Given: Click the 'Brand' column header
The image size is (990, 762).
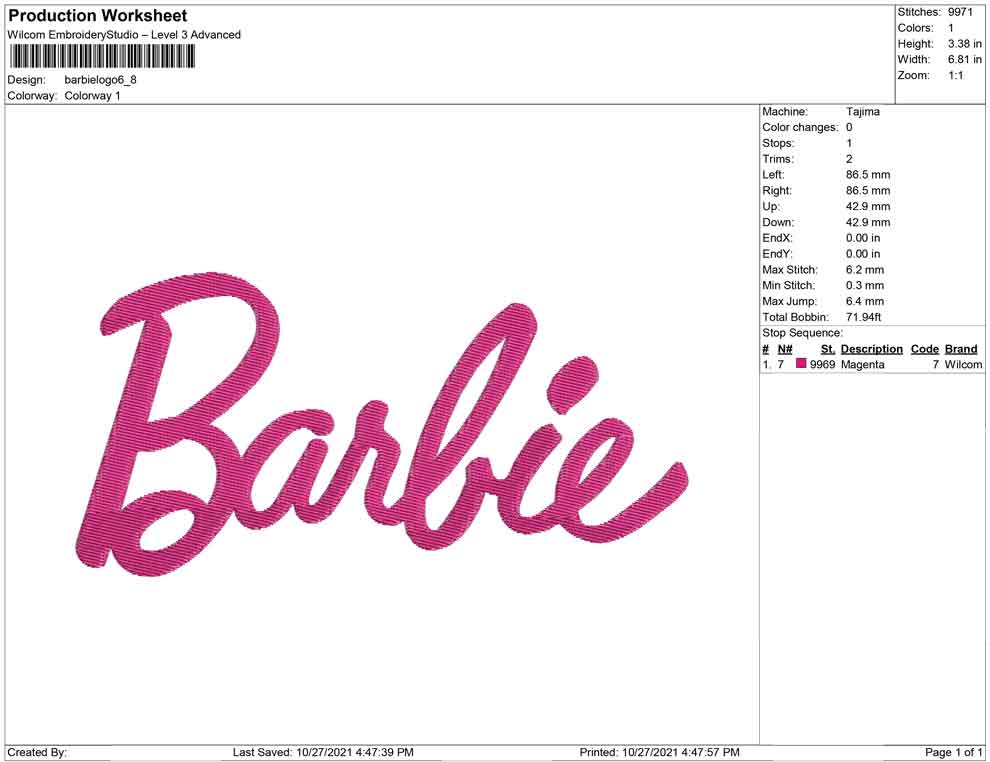Looking at the screenshot, I should (961, 349).
